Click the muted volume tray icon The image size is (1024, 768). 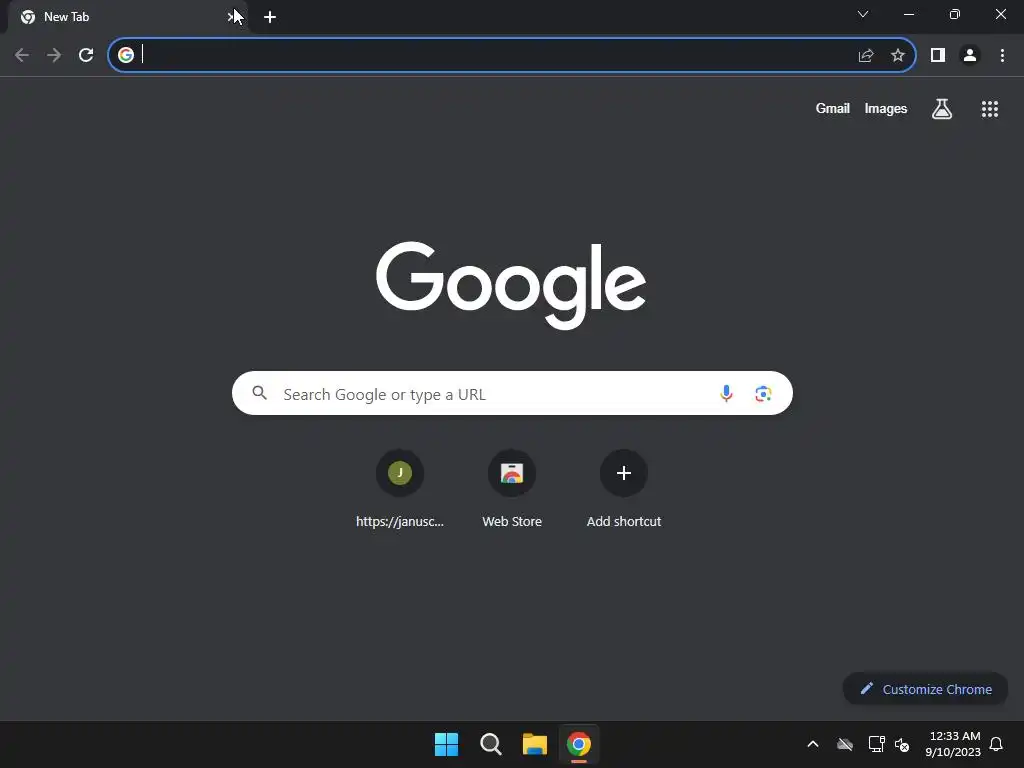903,745
